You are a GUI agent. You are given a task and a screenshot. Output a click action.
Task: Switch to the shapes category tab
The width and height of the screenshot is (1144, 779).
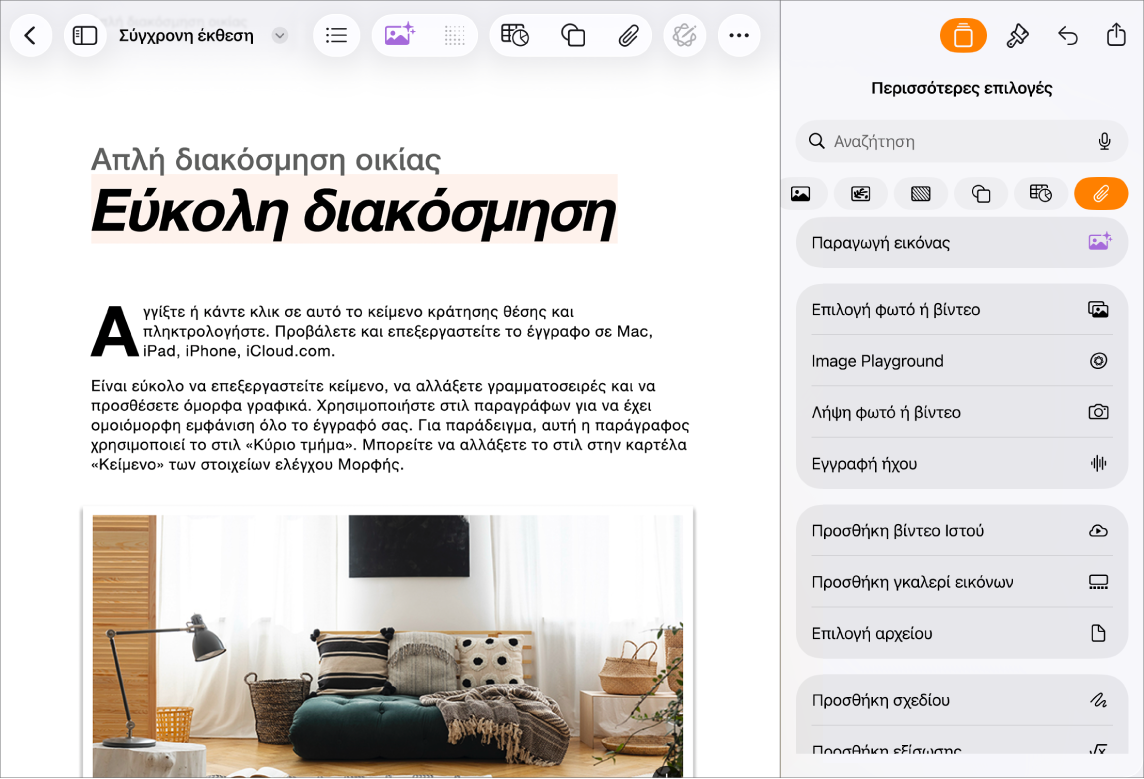981,194
